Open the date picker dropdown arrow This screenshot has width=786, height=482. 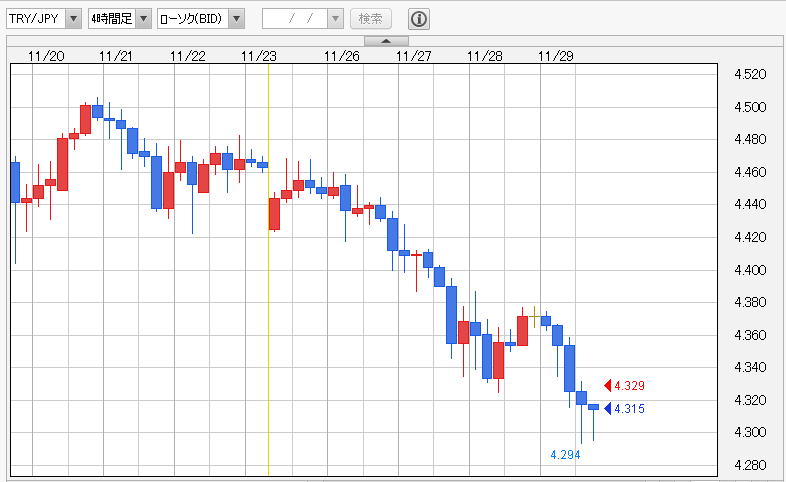335,19
